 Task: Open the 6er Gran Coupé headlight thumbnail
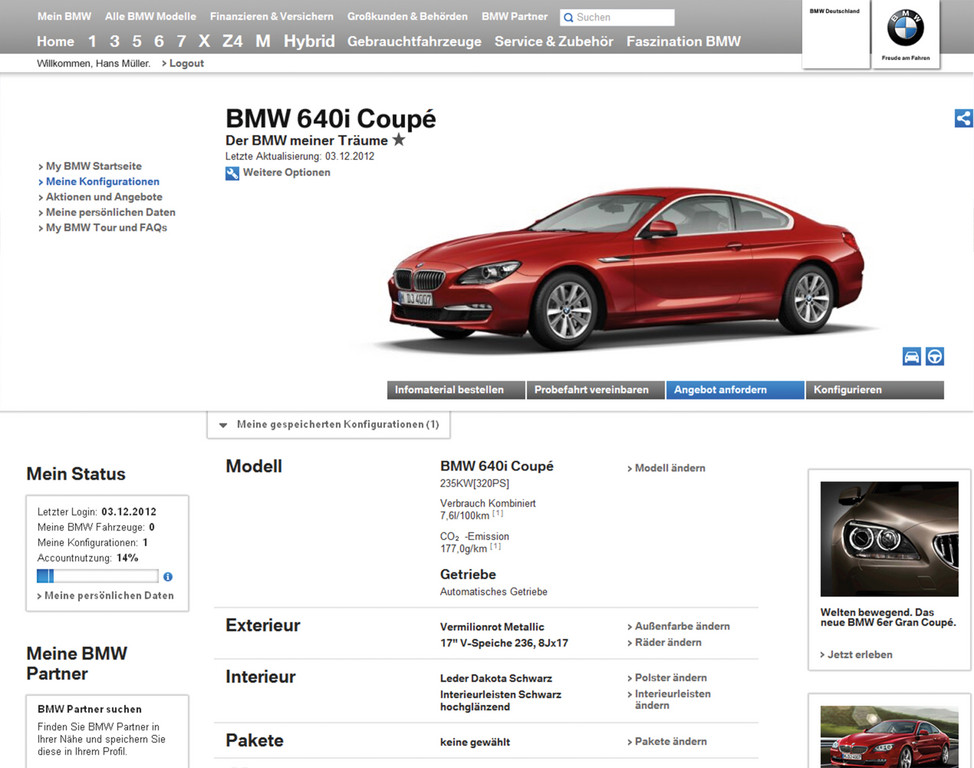890,539
